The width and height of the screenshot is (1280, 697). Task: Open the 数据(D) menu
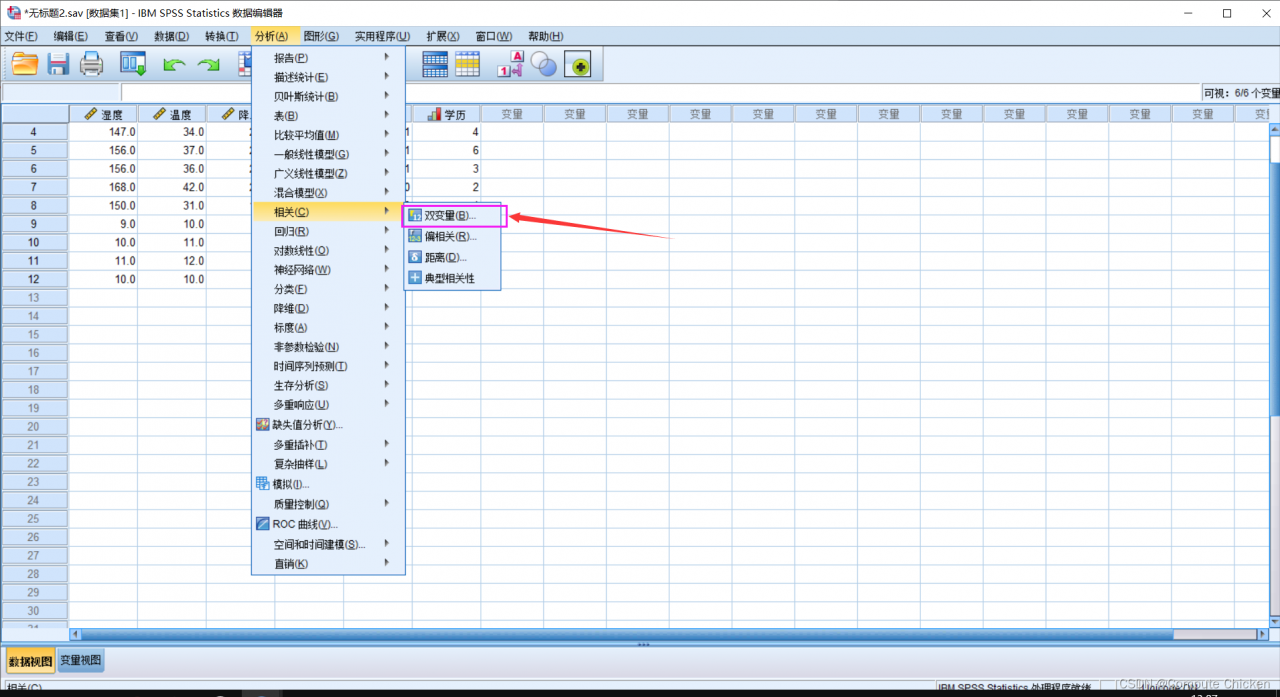click(171, 36)
